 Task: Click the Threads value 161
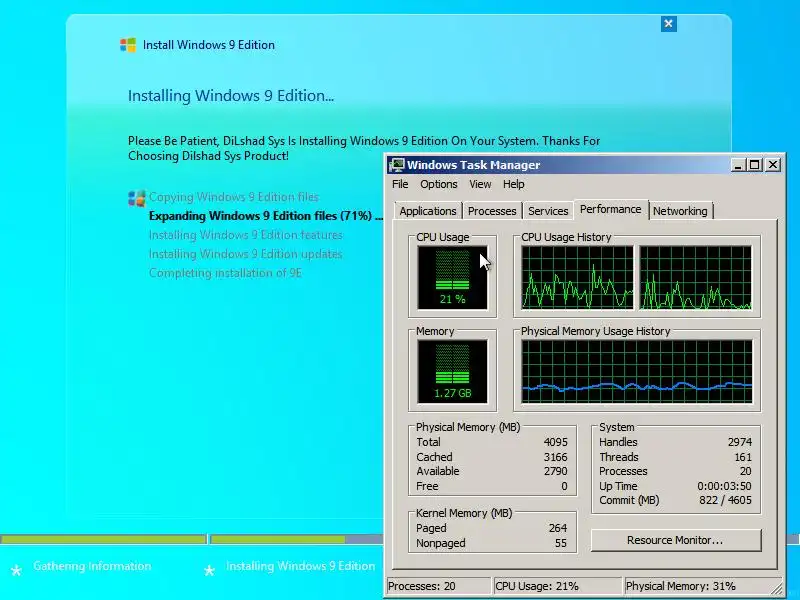(x=743, y=457)
